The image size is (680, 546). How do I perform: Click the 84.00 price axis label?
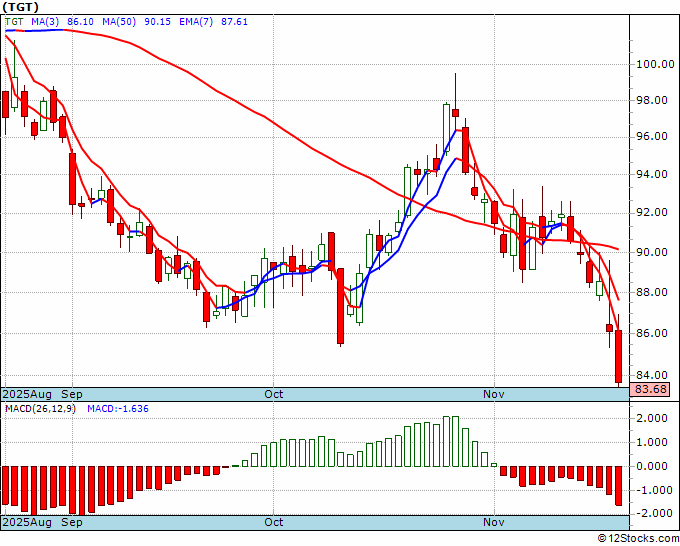click(x=651, y=375)
